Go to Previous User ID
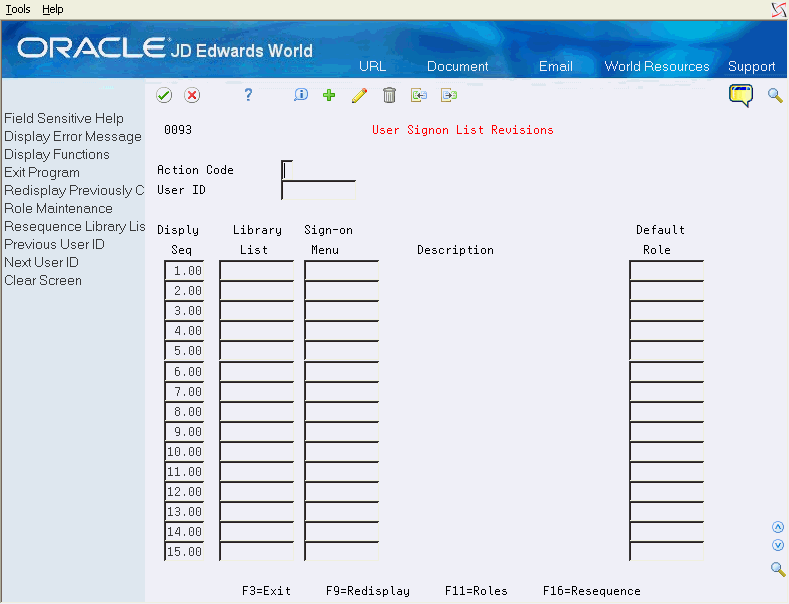The image size is (789, 604). click(x=54, y=245)
